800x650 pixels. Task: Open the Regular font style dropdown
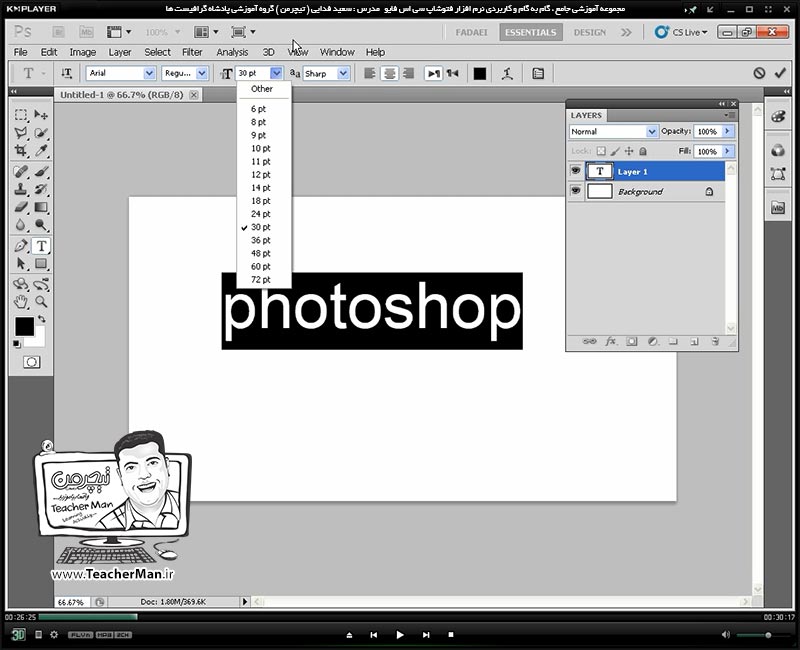pos(202,73)
